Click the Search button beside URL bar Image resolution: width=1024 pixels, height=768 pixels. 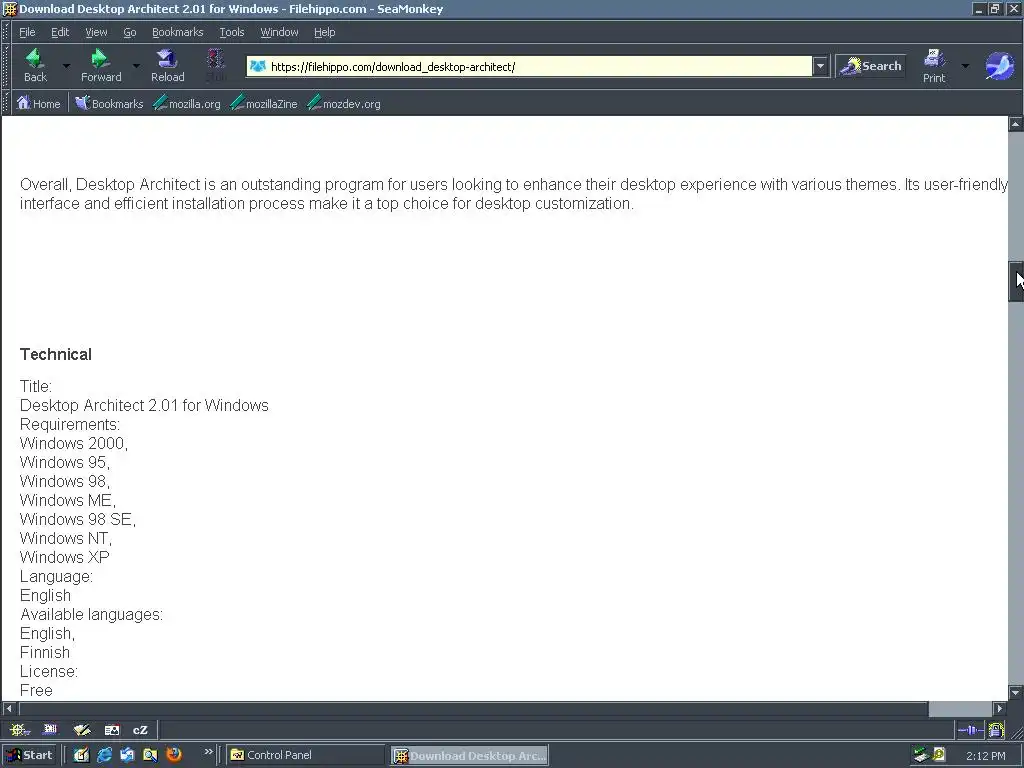pyautogui.click(x=871, y=66)
